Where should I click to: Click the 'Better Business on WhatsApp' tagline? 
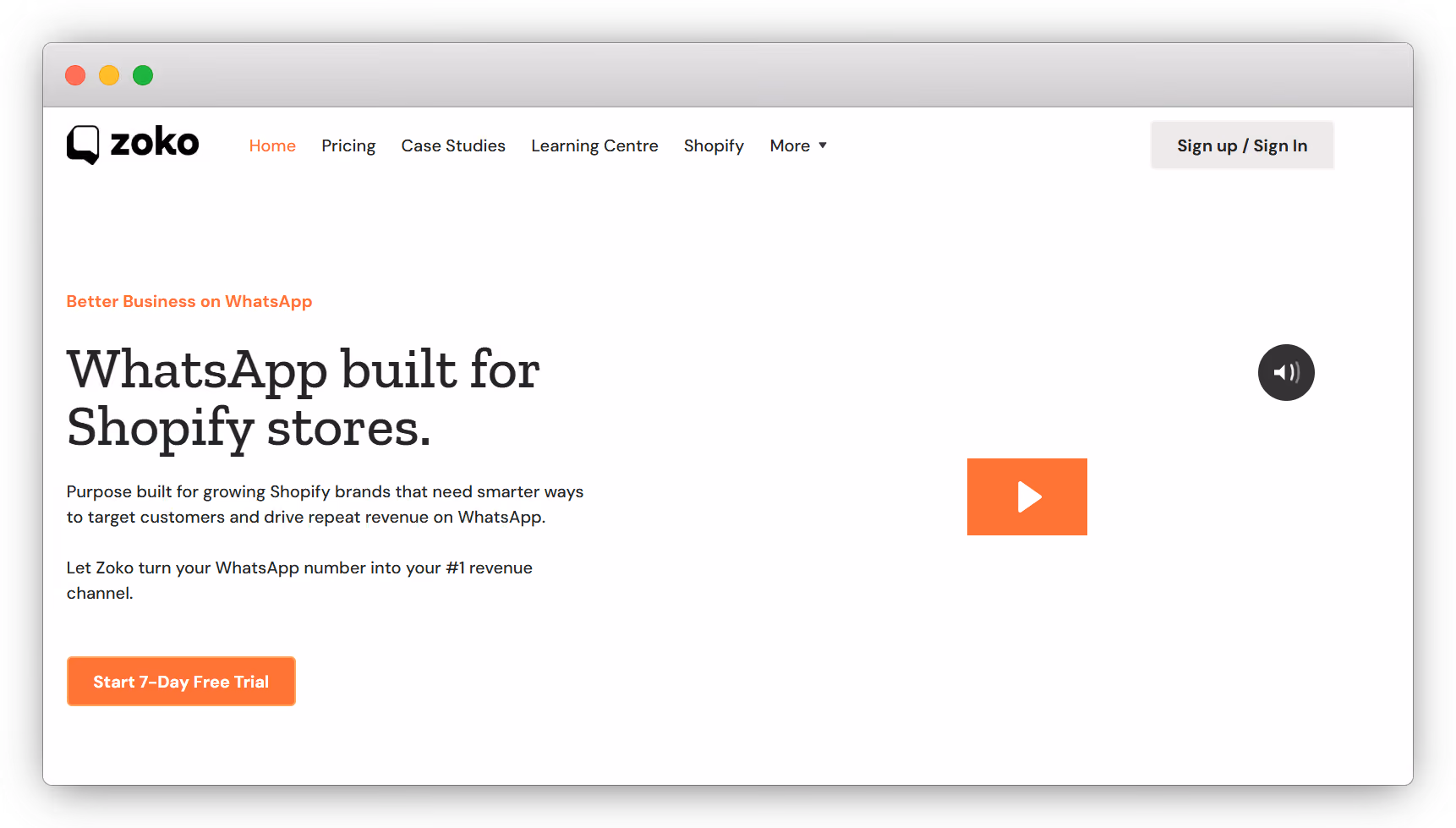189,302
